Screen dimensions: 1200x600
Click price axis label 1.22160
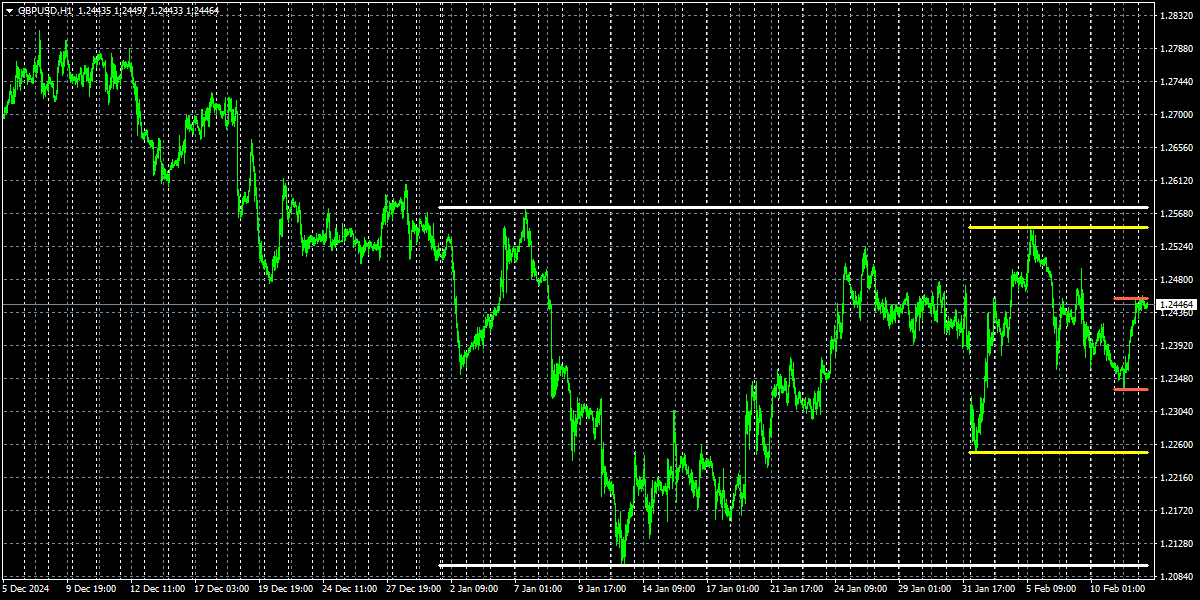pos(1176,478)
